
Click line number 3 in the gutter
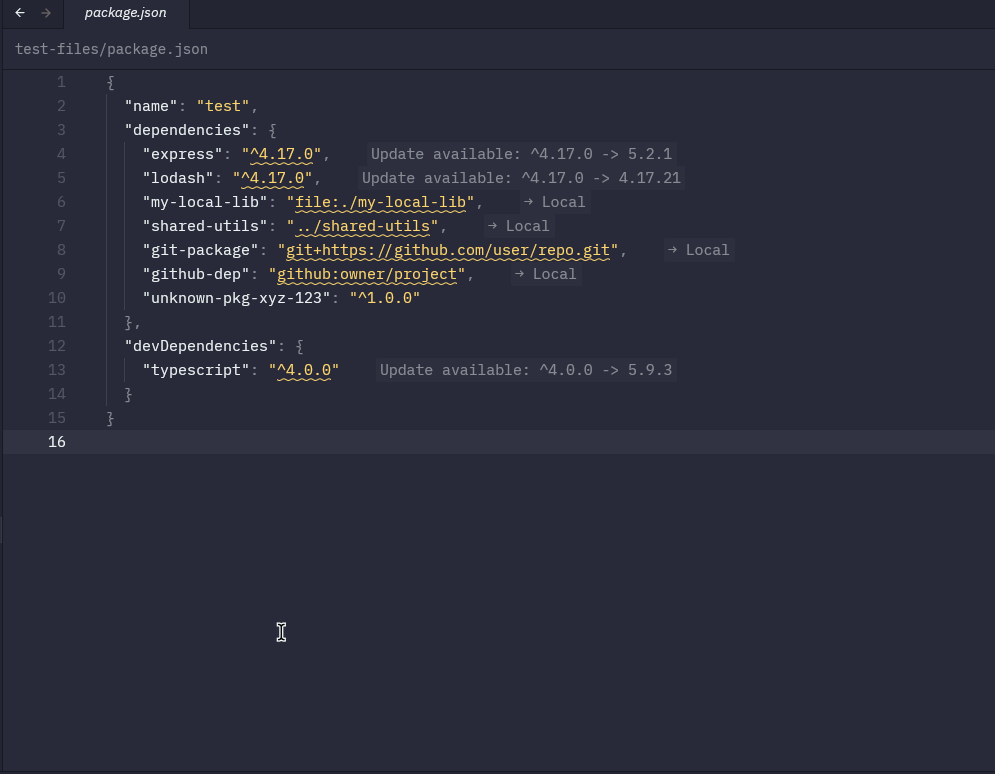tap(61, 130)
